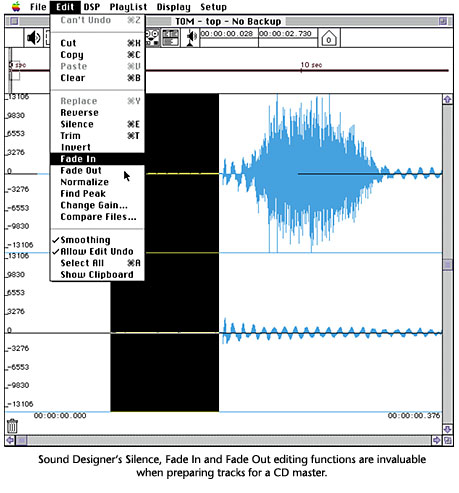Image resolution: width=459 pixels, height=493 pixels.
Task: Select Silence in the Edit menu
Action: coord(97,124)
